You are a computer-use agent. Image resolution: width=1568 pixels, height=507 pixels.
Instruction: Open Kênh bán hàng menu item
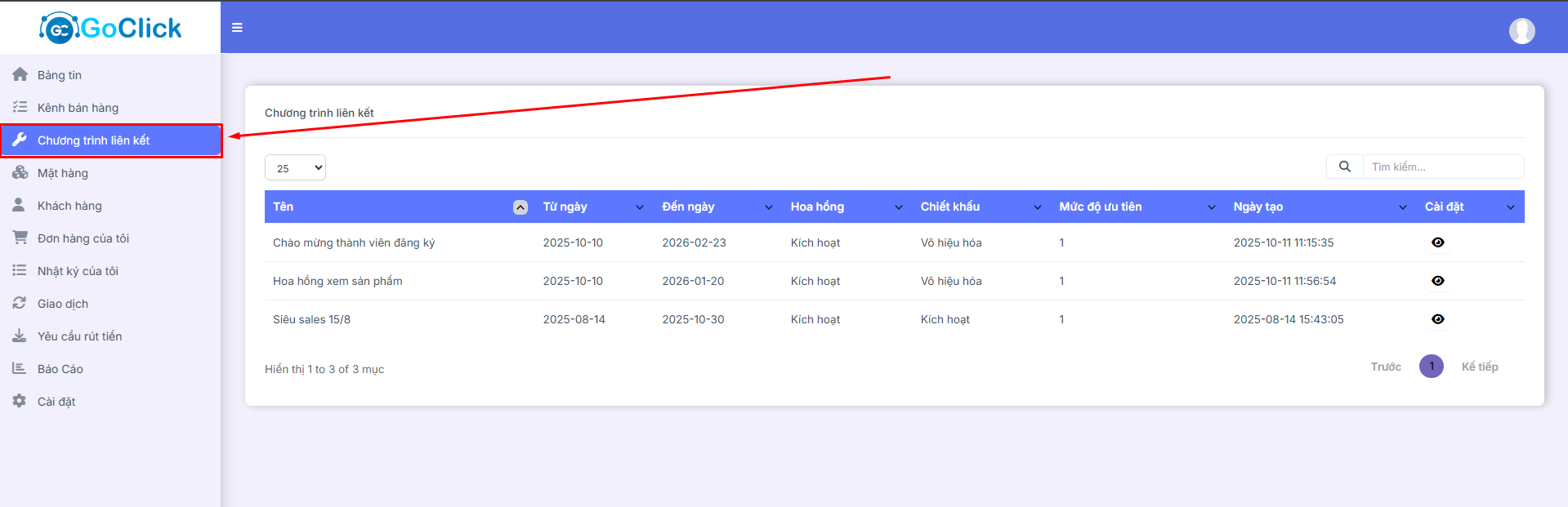78,108
